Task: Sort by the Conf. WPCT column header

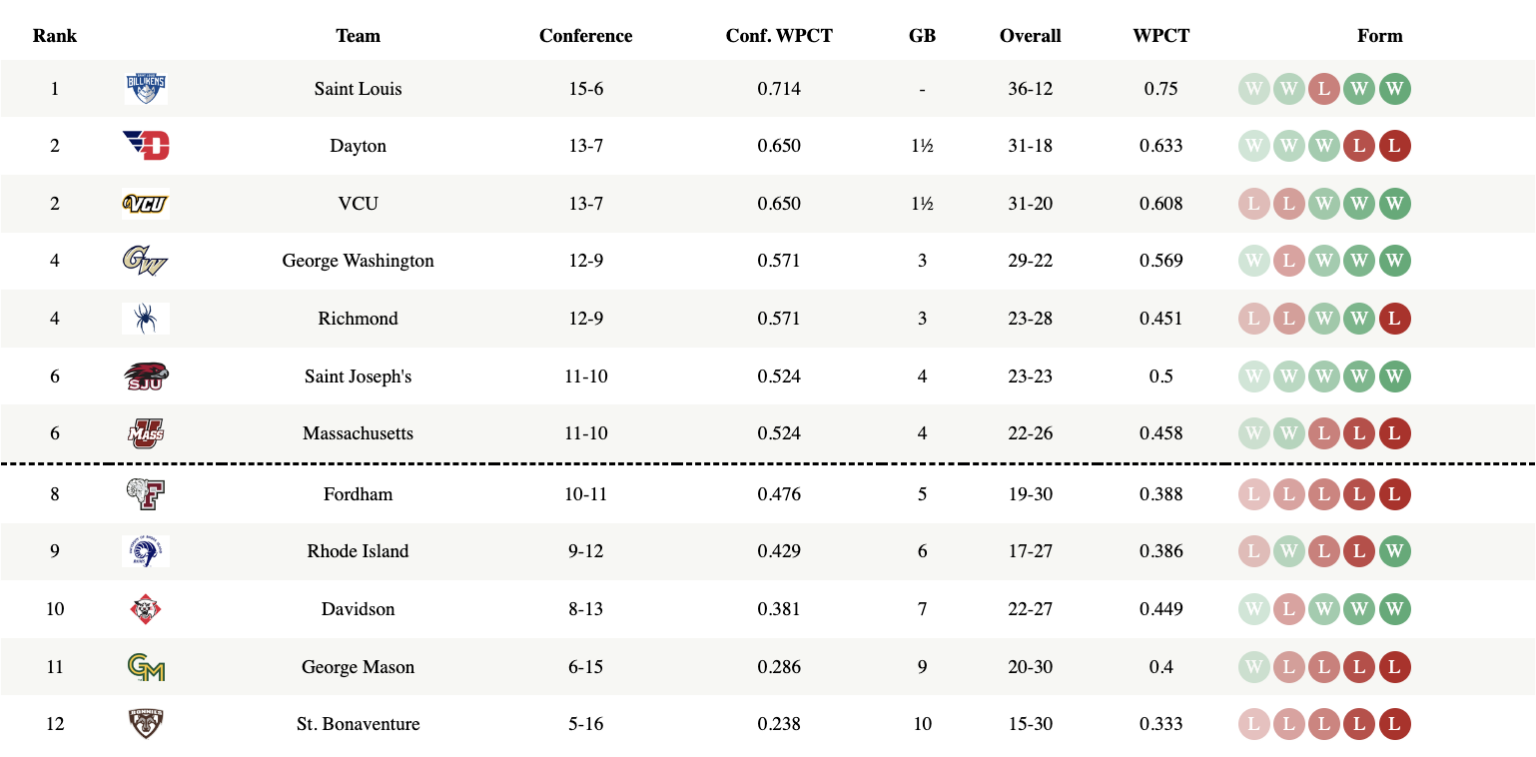Action: [779, 36]
